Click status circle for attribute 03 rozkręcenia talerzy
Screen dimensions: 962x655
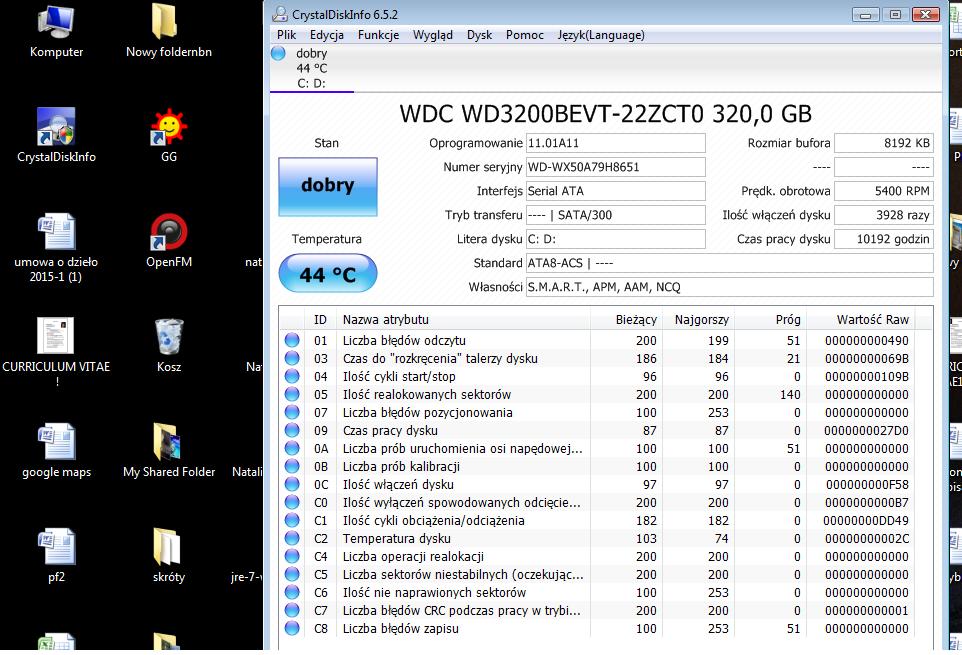[x=292, y=358]
